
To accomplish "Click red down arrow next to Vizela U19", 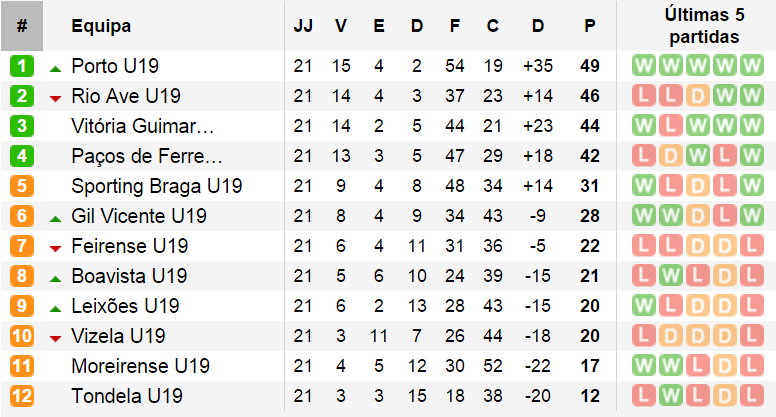I will click(x=55, y=338).
